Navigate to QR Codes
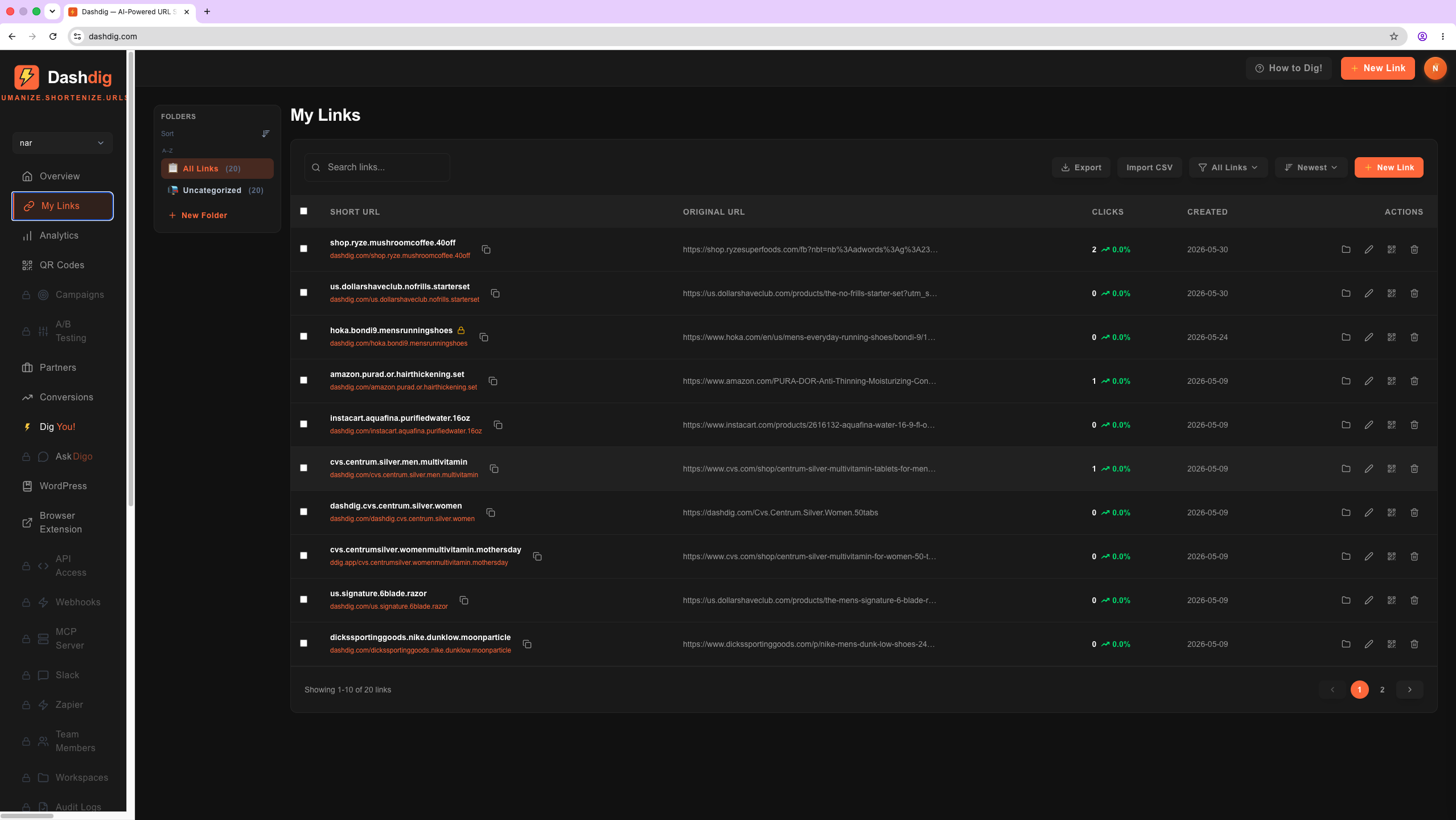 tap(63, 265)
